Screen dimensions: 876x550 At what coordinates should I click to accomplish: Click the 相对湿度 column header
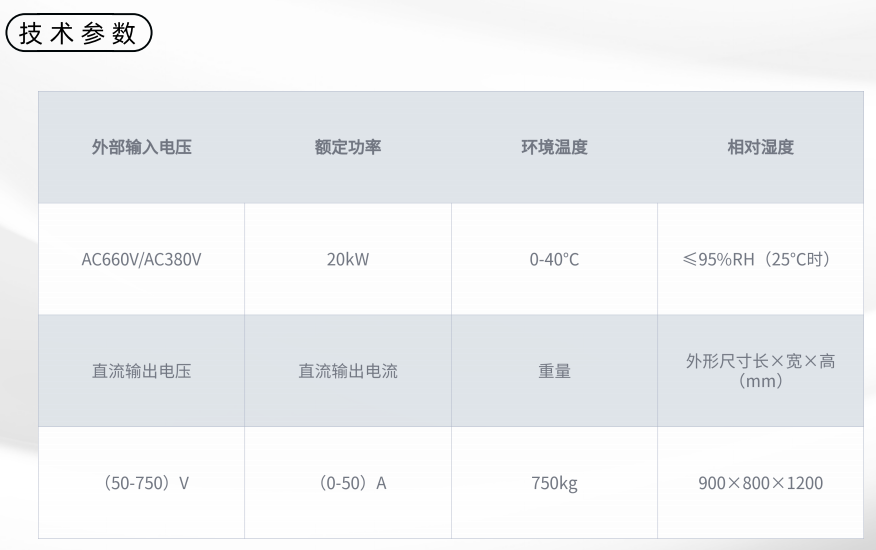760,147
